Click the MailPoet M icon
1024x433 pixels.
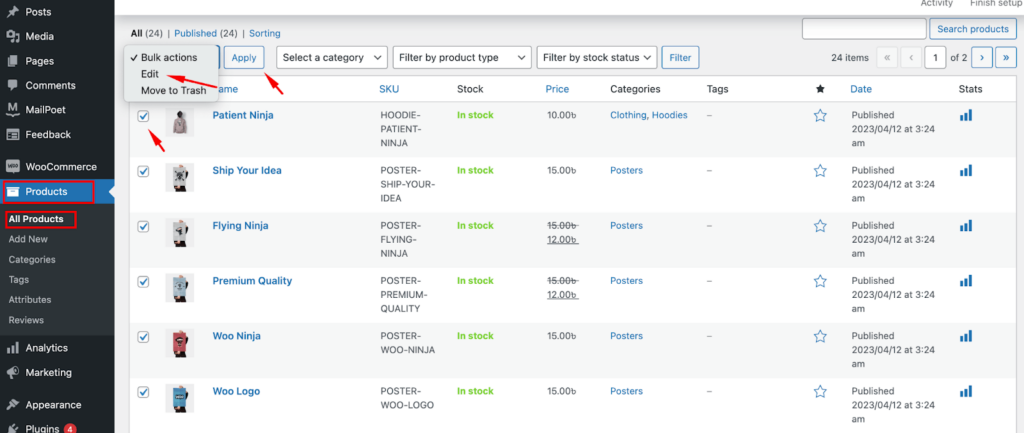[12, 110]
